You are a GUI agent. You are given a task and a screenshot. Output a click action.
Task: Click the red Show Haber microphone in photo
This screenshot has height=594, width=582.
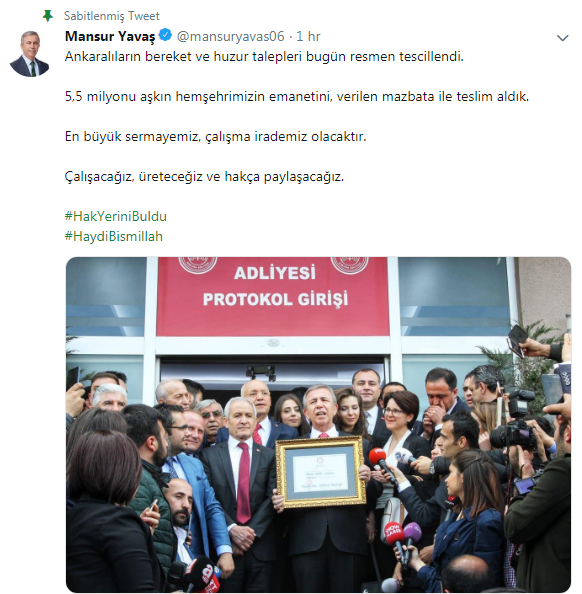coord(395,542)
